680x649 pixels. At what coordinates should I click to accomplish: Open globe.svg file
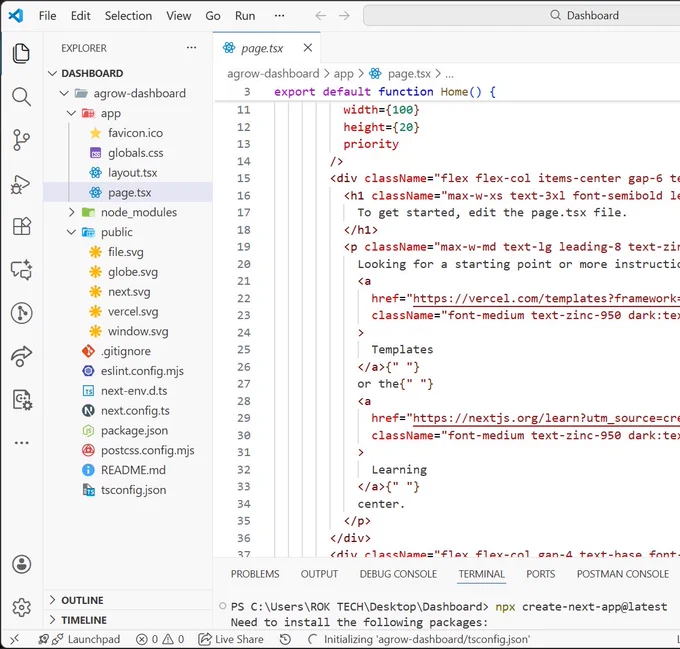point(133,272)
